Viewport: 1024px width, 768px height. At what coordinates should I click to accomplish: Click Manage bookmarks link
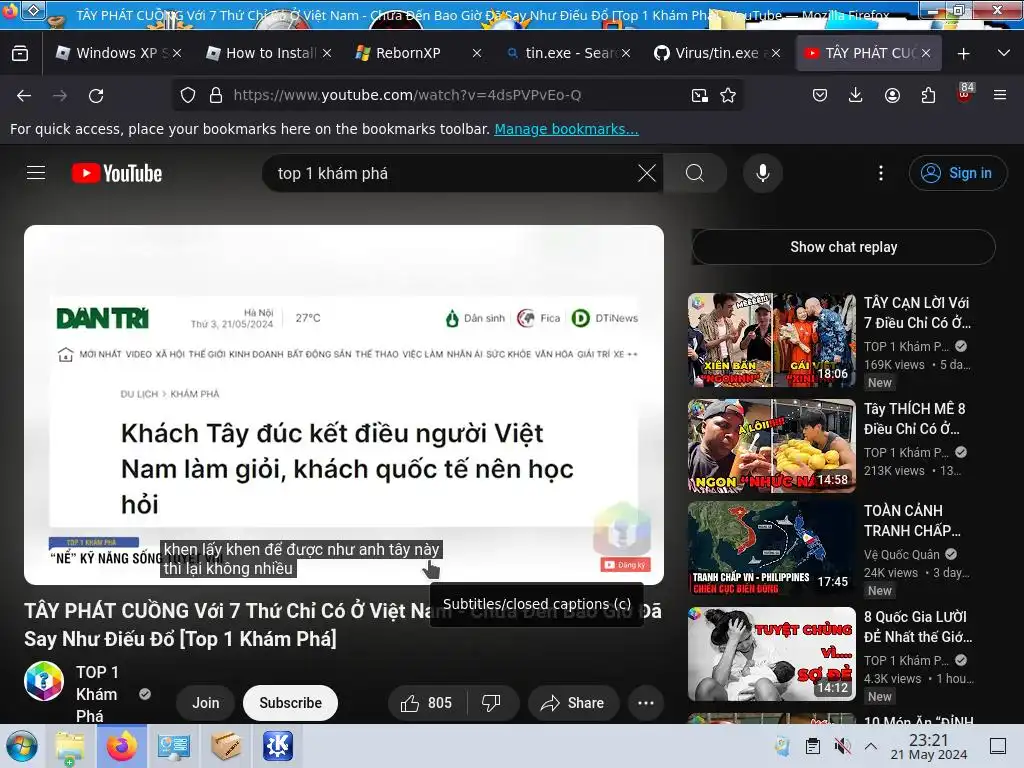pos(566,129)
